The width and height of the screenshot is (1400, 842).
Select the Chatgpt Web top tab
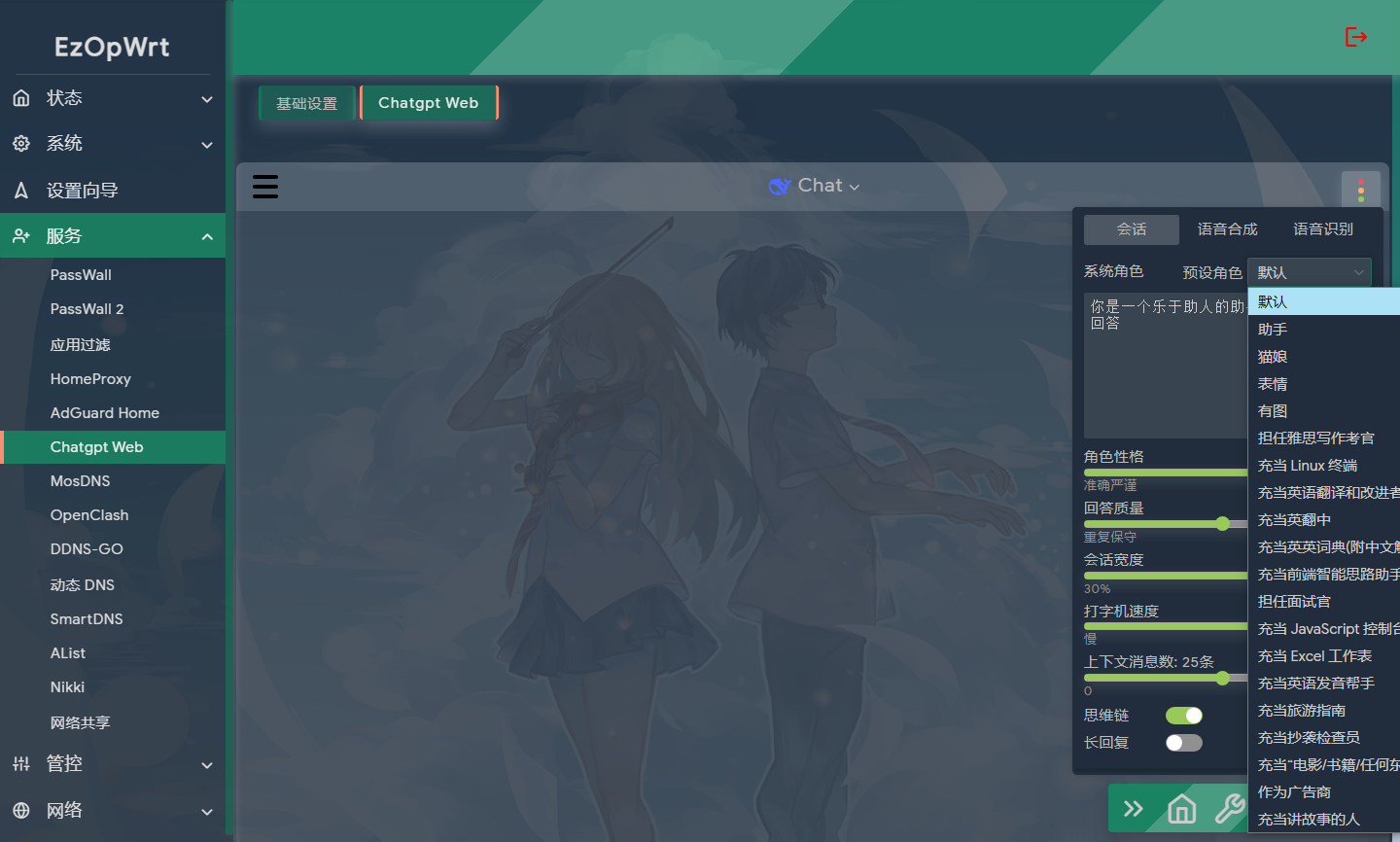tap(429, 103)
